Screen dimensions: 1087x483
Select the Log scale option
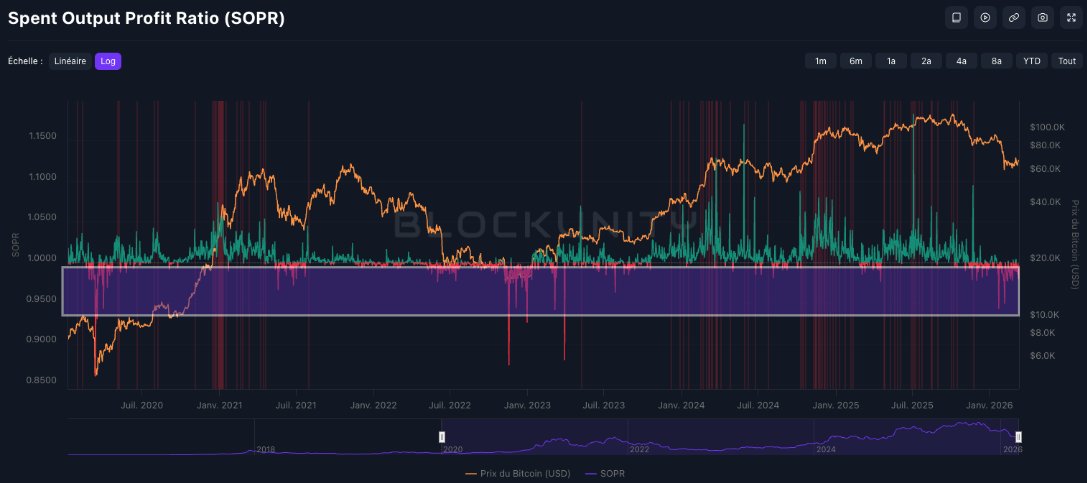[x=108, y=61]
